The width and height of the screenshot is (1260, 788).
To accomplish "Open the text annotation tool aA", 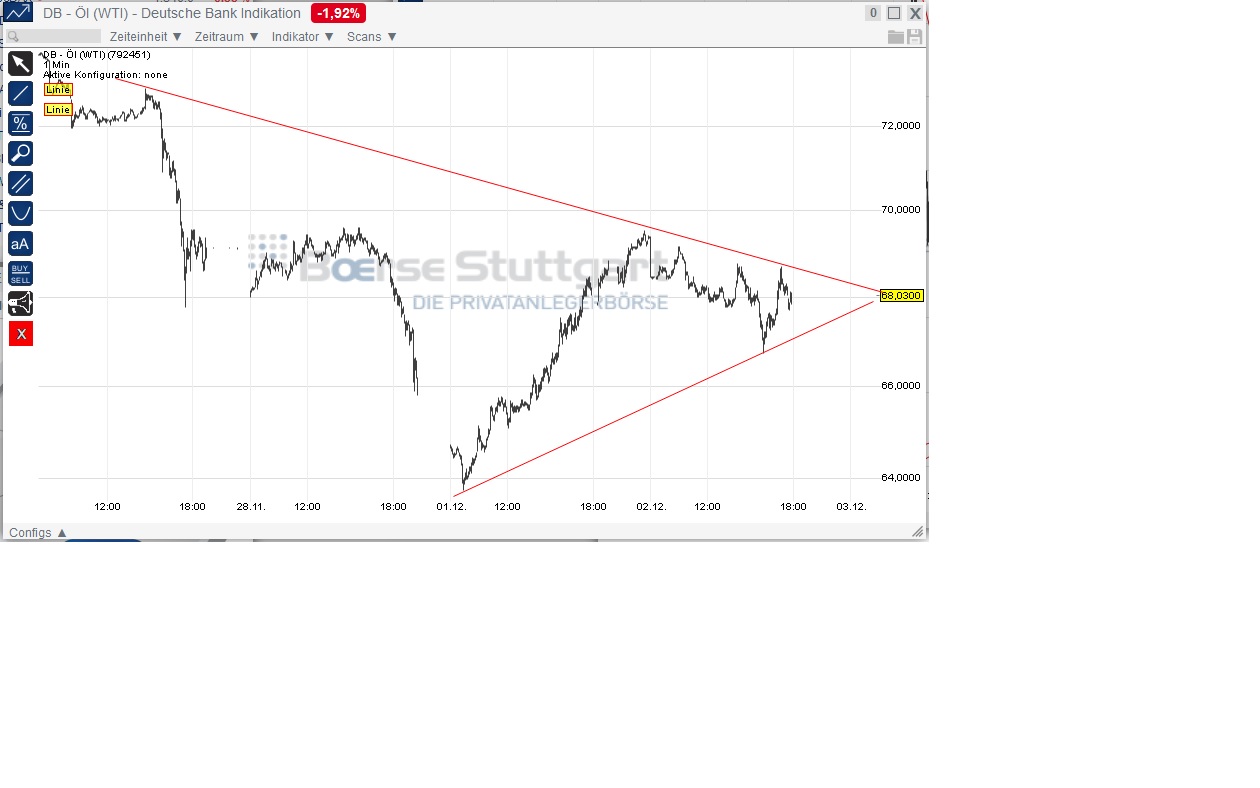I will [x=20, y=243].
